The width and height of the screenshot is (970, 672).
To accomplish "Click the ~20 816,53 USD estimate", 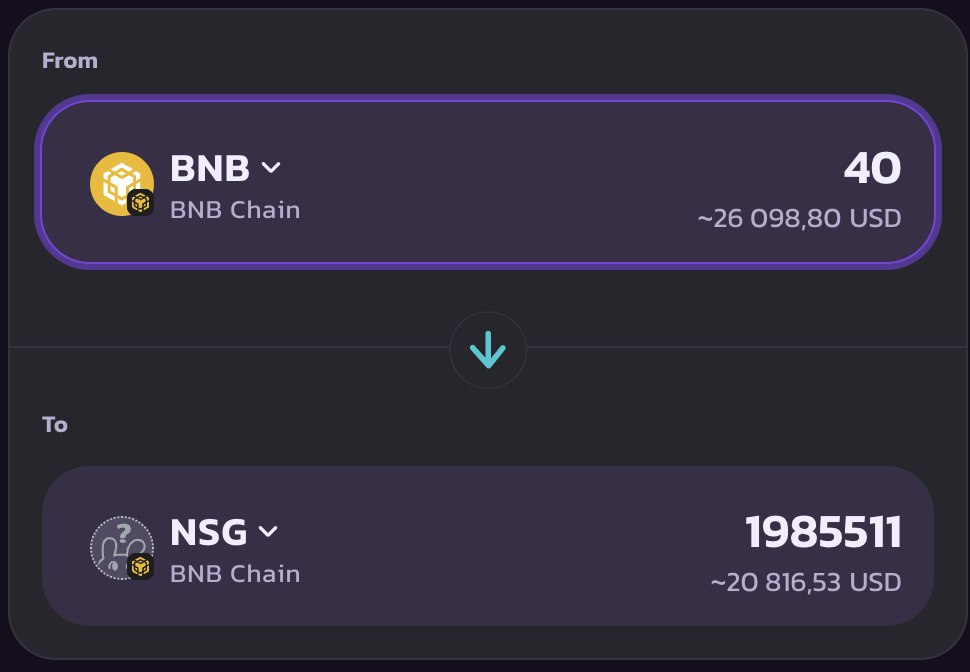I will 805,581.
